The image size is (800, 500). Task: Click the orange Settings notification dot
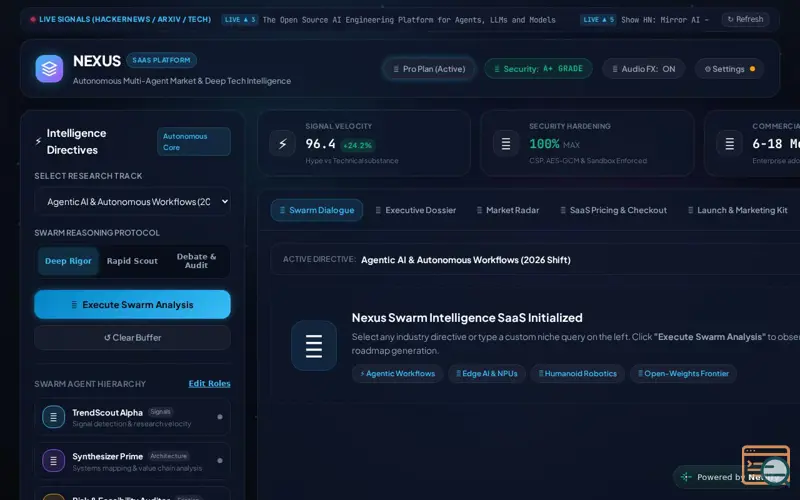(752, 69)
